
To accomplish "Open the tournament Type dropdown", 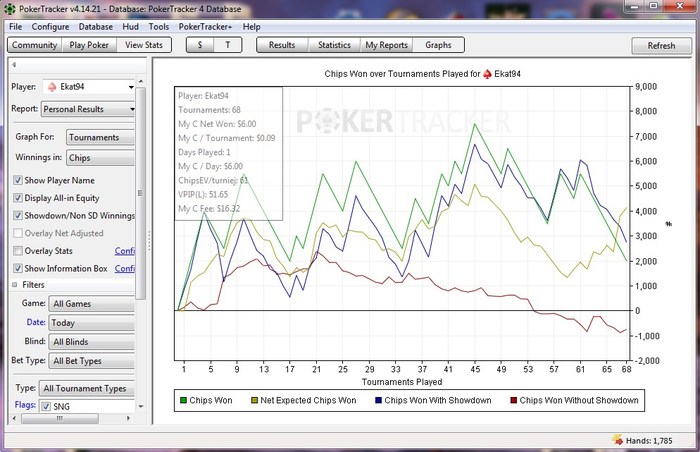I will 87,388.
